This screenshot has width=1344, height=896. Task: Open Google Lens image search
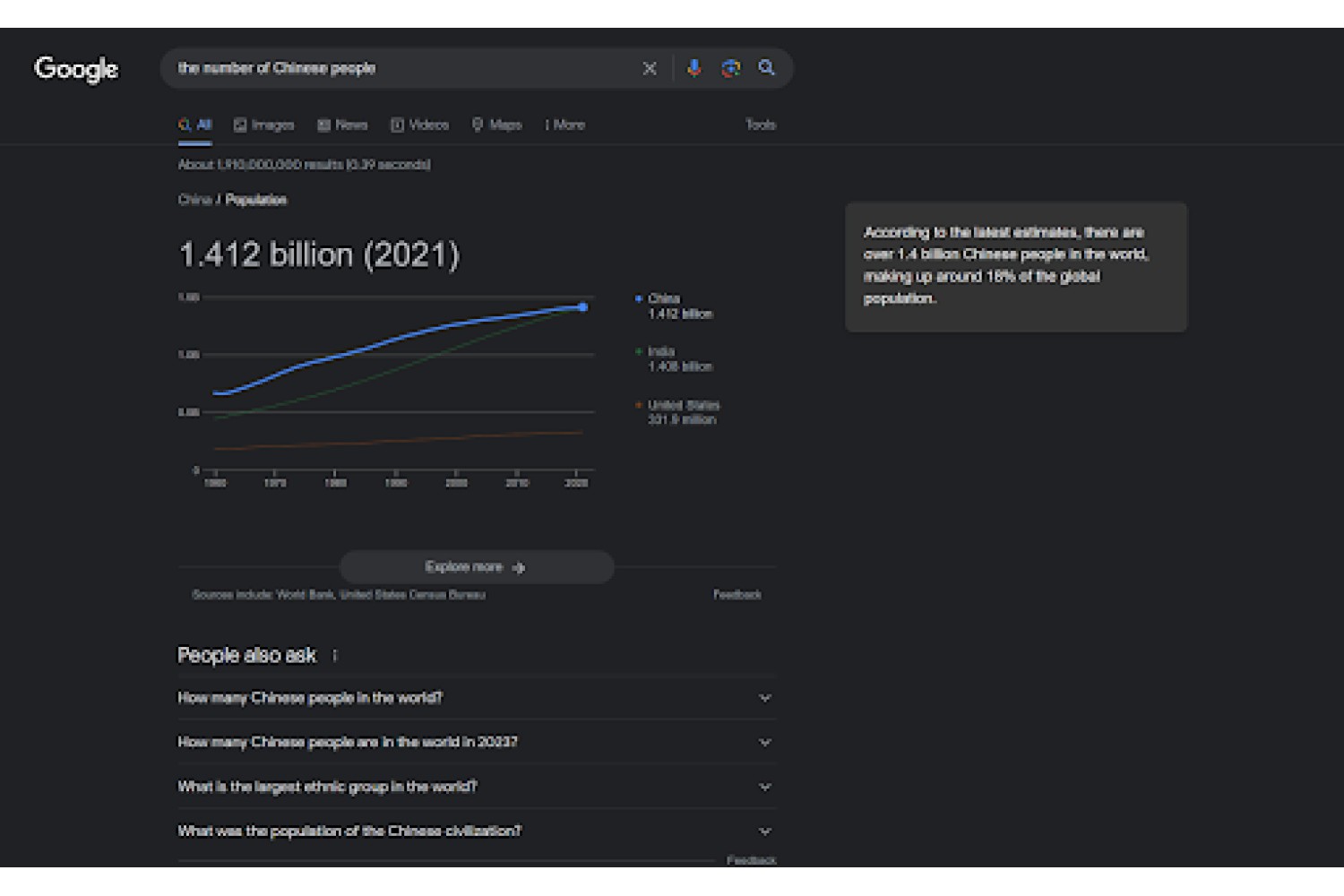731,68
